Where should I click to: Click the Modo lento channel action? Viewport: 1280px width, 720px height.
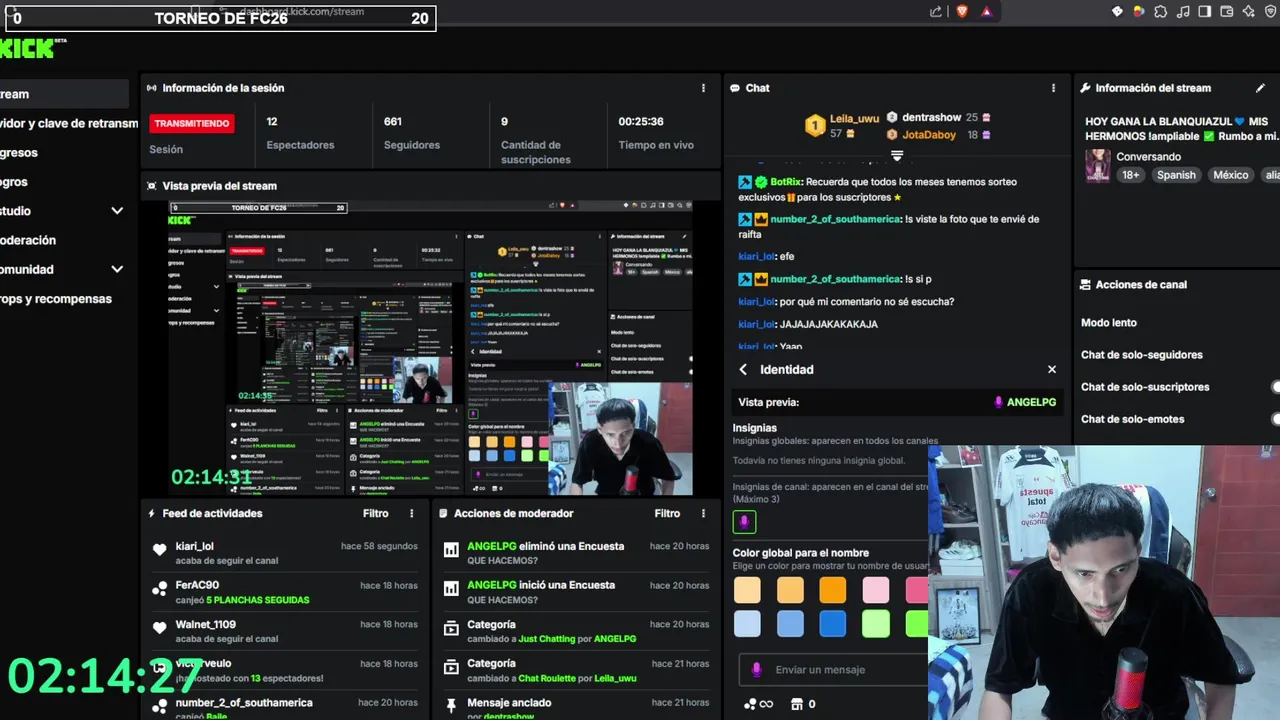1109,323
